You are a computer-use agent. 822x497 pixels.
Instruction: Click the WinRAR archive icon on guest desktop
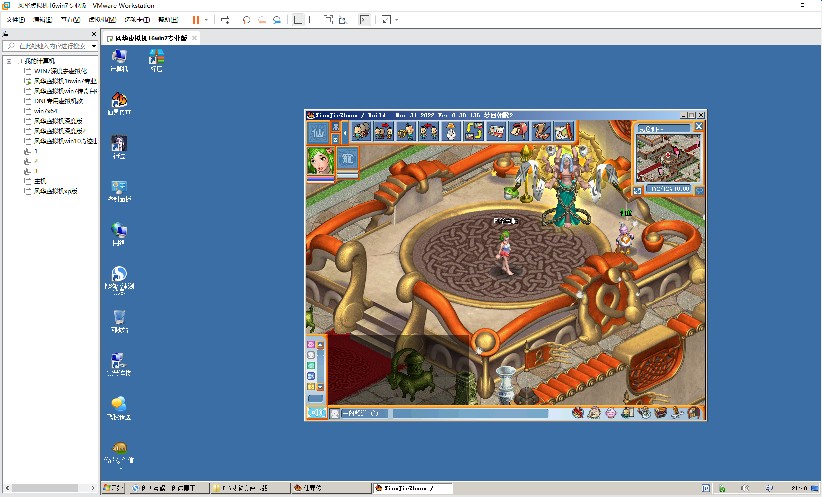click(x=156, y=60)
